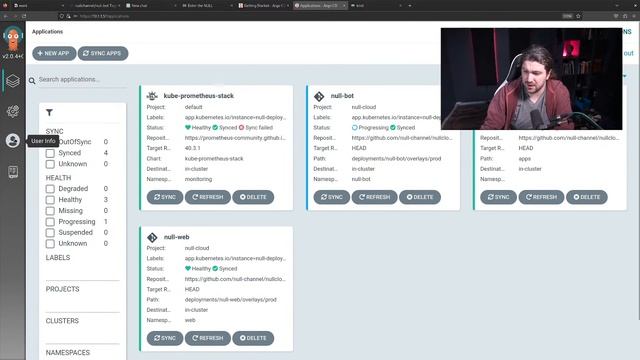This screenshot has width=640, height=360.
Task: Click the search magnifier icon
Action: pos(32,80)
